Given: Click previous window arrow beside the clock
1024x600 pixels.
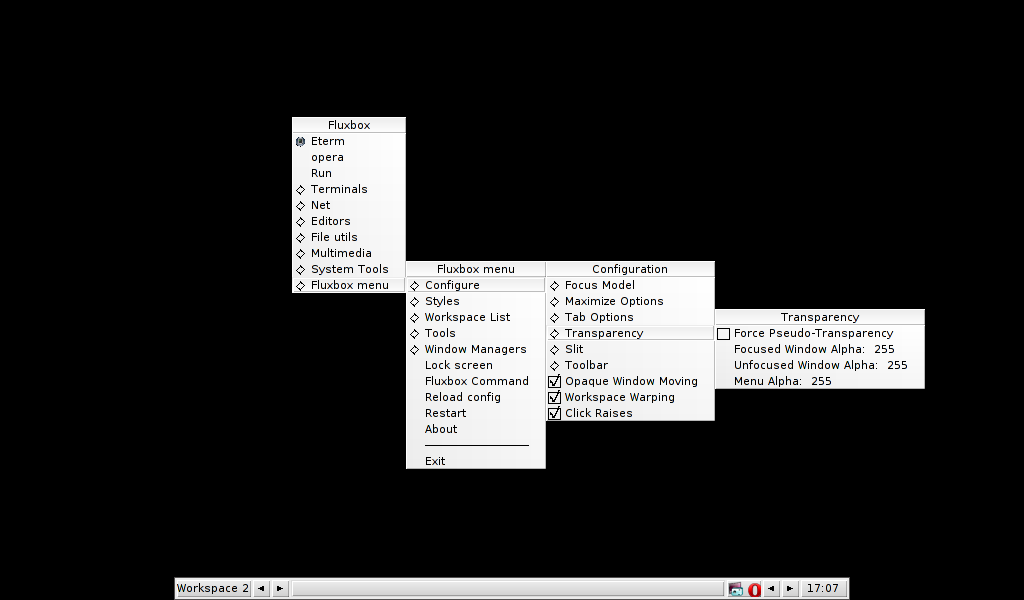Looking at the screenshot, I should 771,589.
